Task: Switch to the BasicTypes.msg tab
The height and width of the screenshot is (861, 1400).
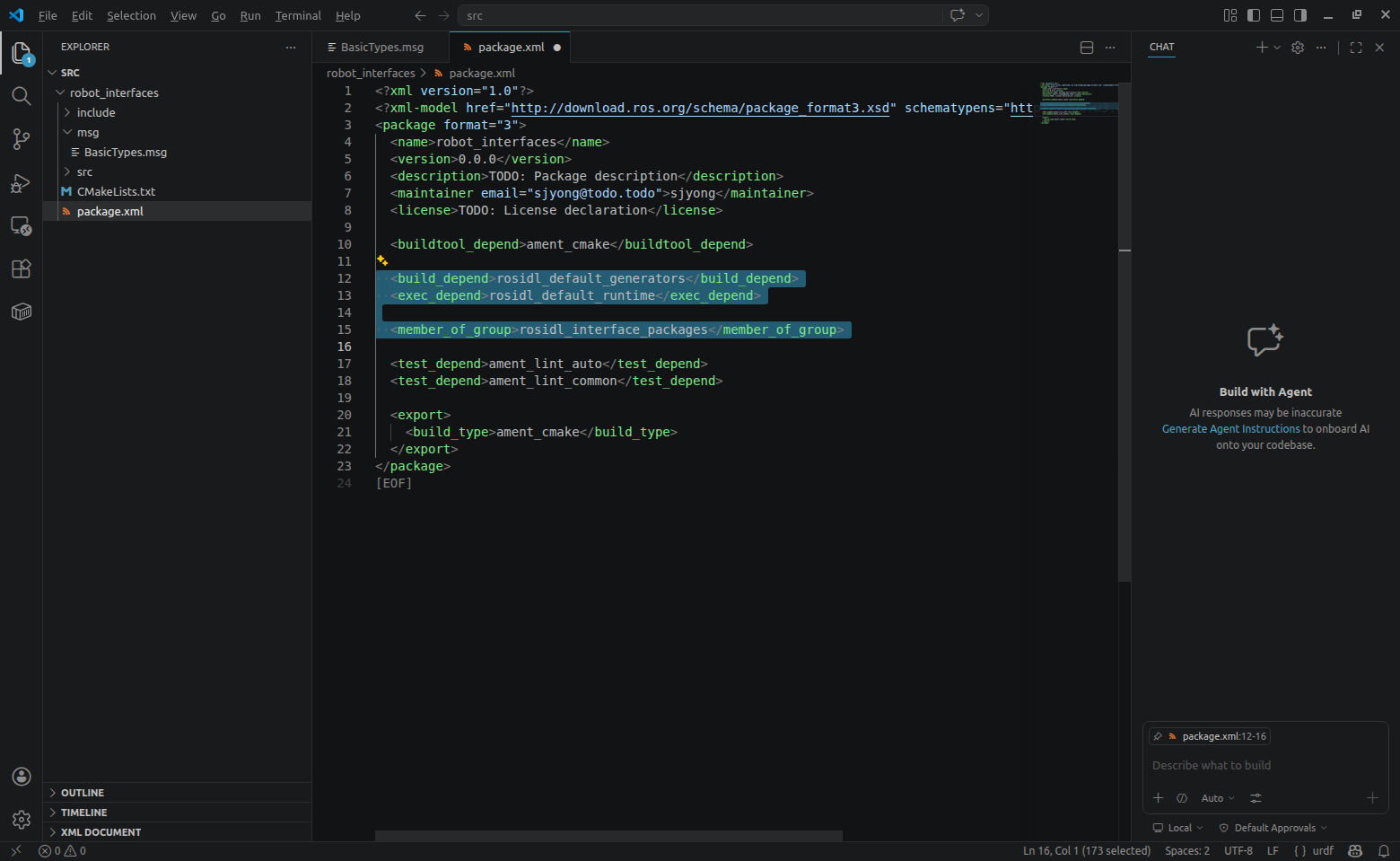Action: pos(381,48)
